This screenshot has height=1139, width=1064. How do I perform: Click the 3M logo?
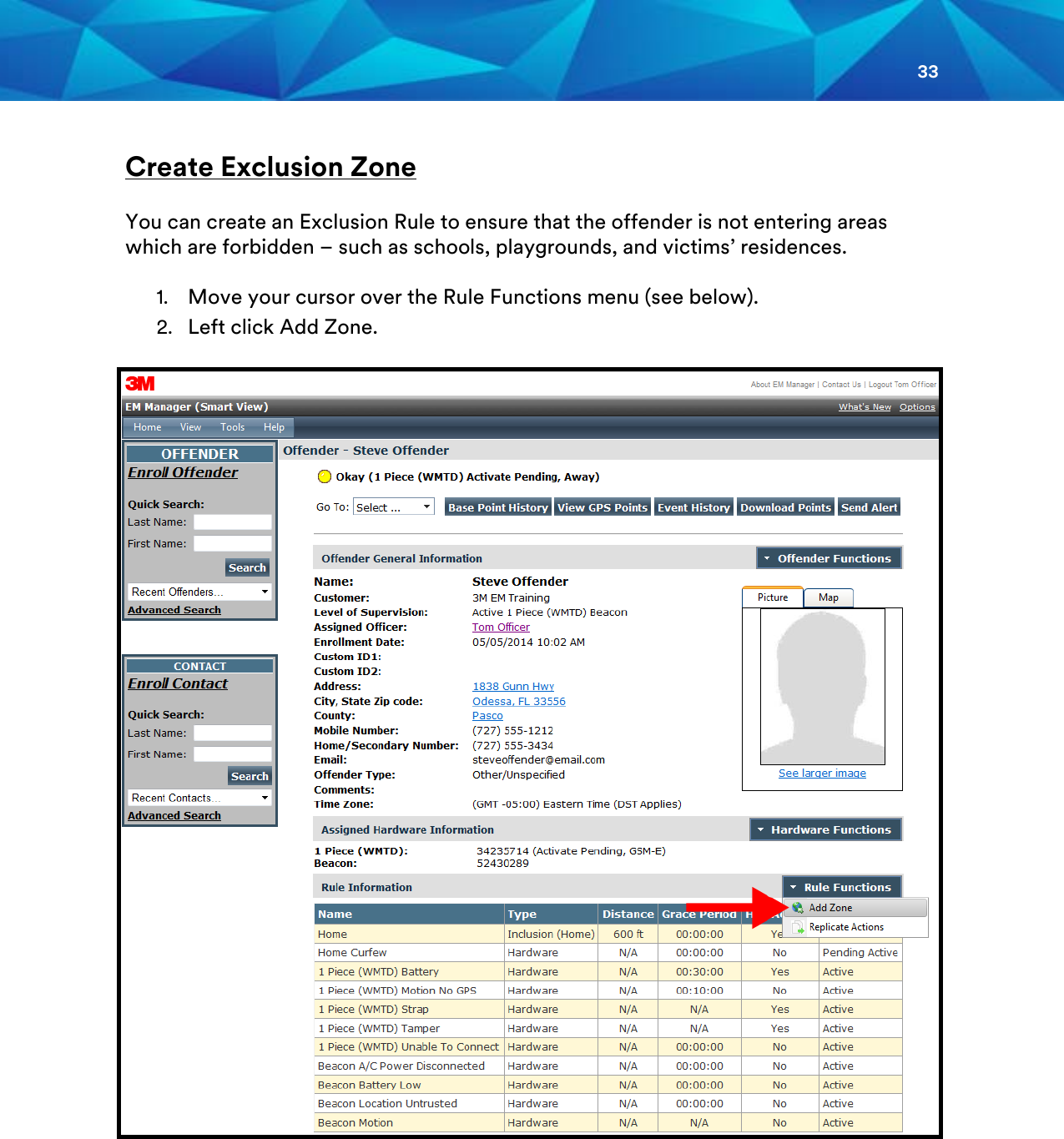click(x=140, y=383)
